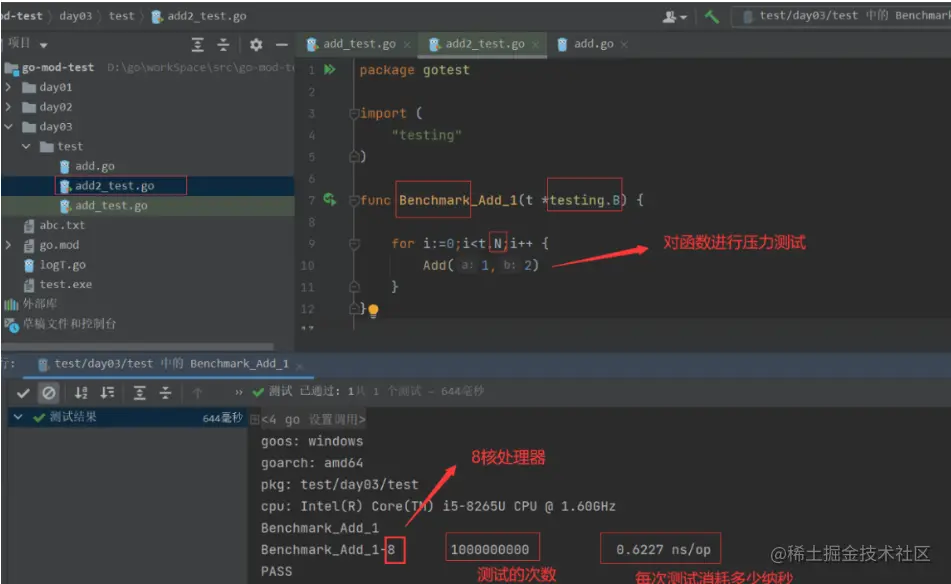Click the 'testing' import string in editor
The image size is (951, 584).
[426, 135]
